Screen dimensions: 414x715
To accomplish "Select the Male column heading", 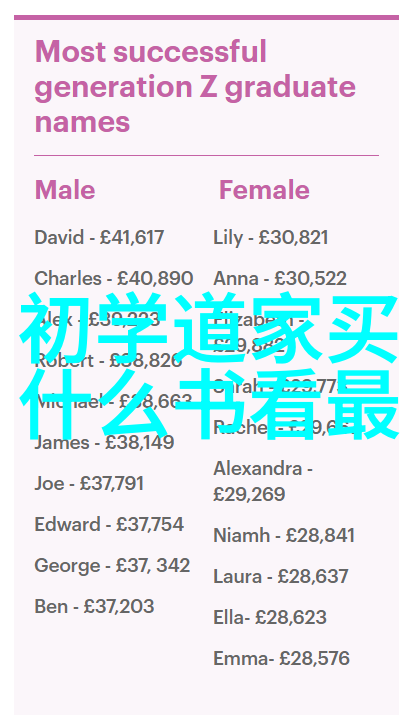I will [65, 190].
